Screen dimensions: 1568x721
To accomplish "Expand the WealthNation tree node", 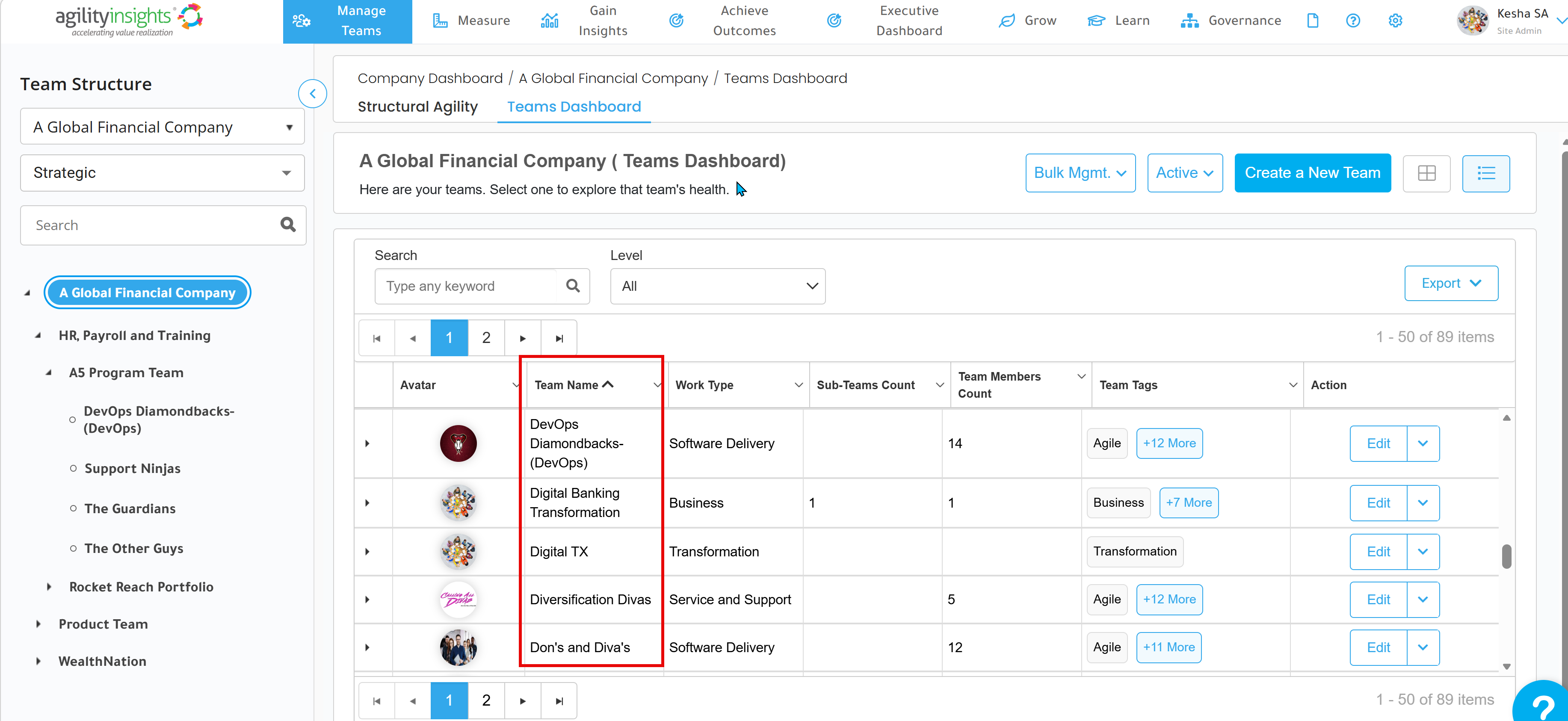I will (38, 662).
